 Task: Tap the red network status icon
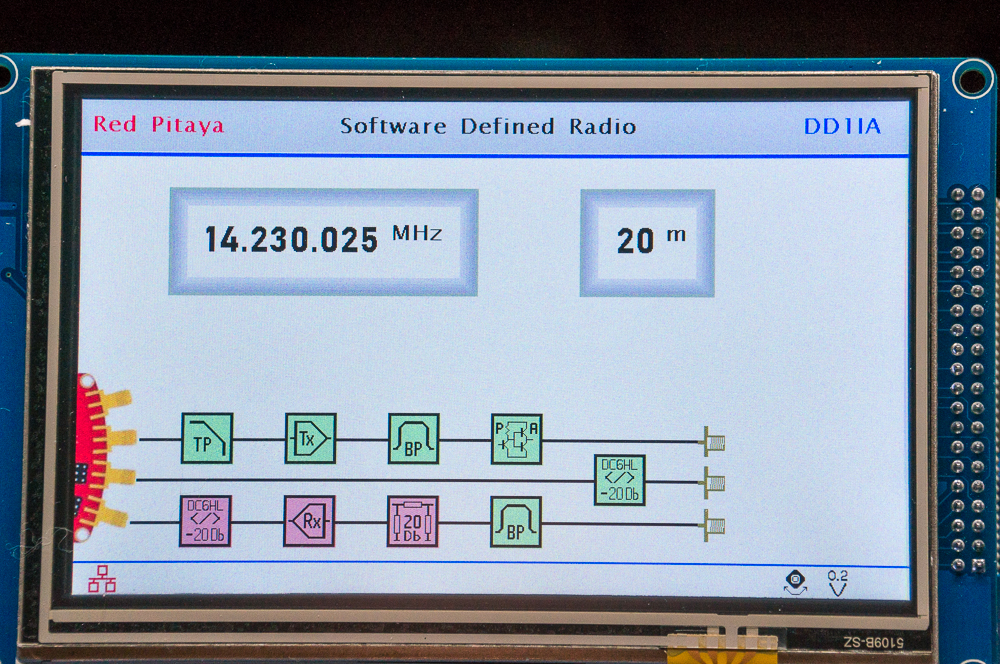click(102, 579)
